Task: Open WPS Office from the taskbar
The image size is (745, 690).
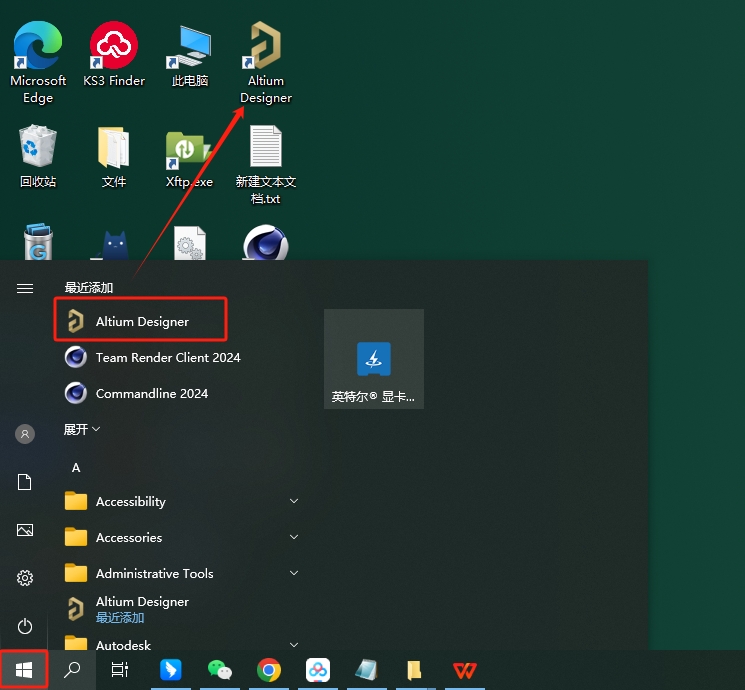Action: click(x=463, y=670)
